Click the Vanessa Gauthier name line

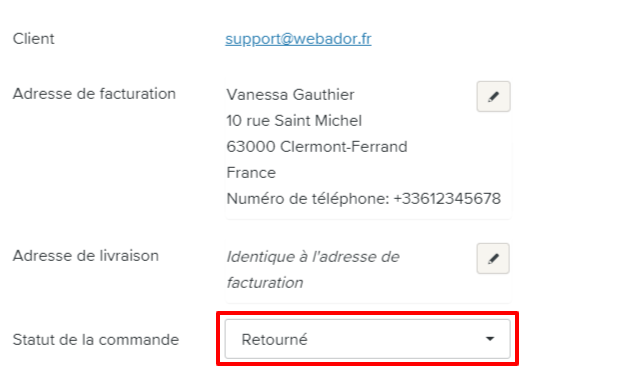tap(290, 95)
